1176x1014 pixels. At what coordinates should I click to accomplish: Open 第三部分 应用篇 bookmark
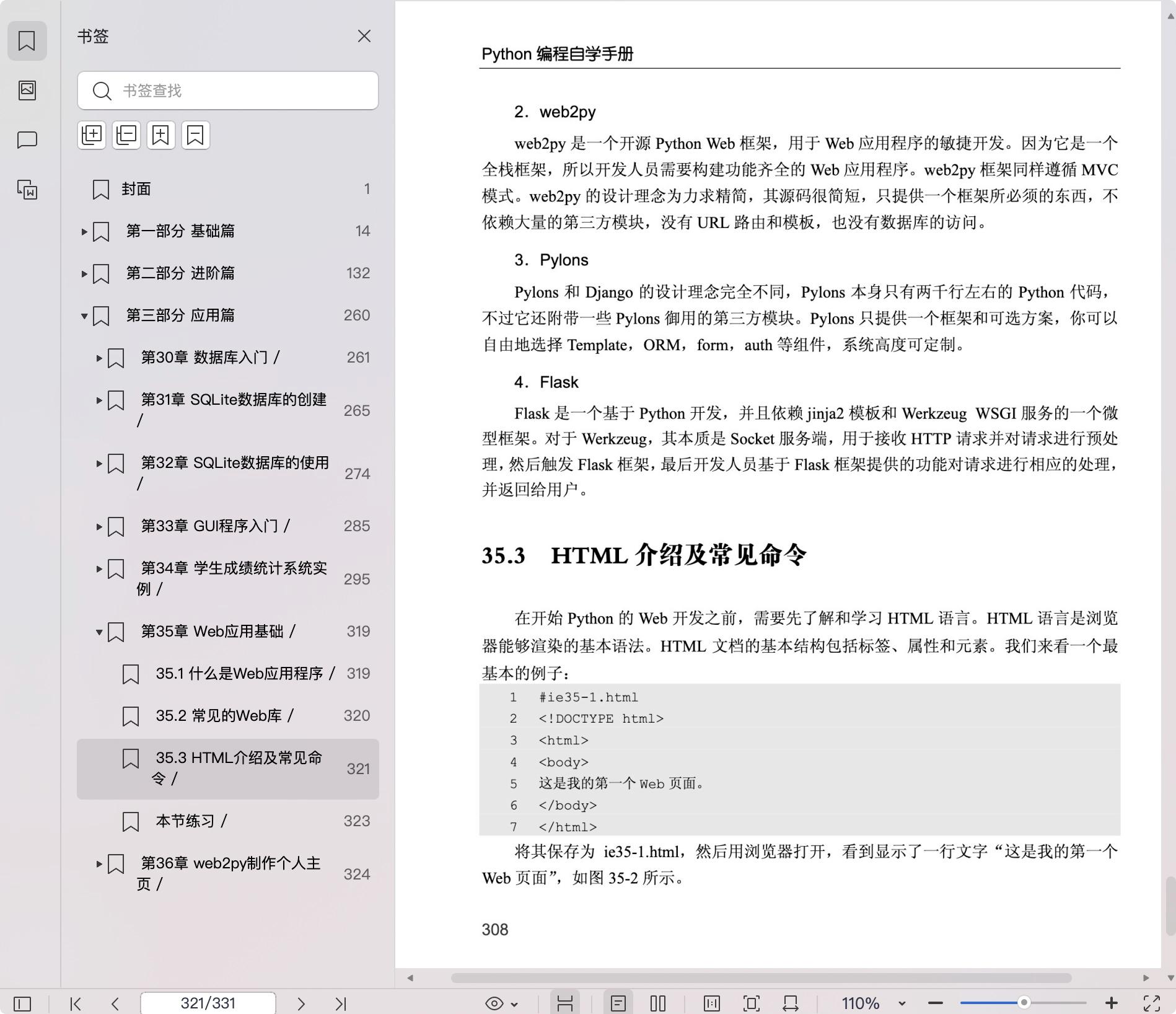(180, 315)
